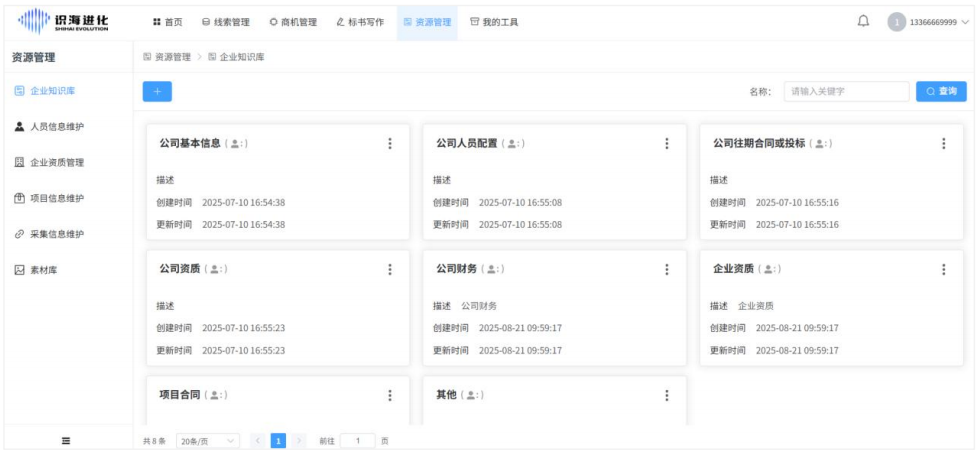The image size is (978, 452).
Task: Click the notification bell icon
Action: coord(863,22)
